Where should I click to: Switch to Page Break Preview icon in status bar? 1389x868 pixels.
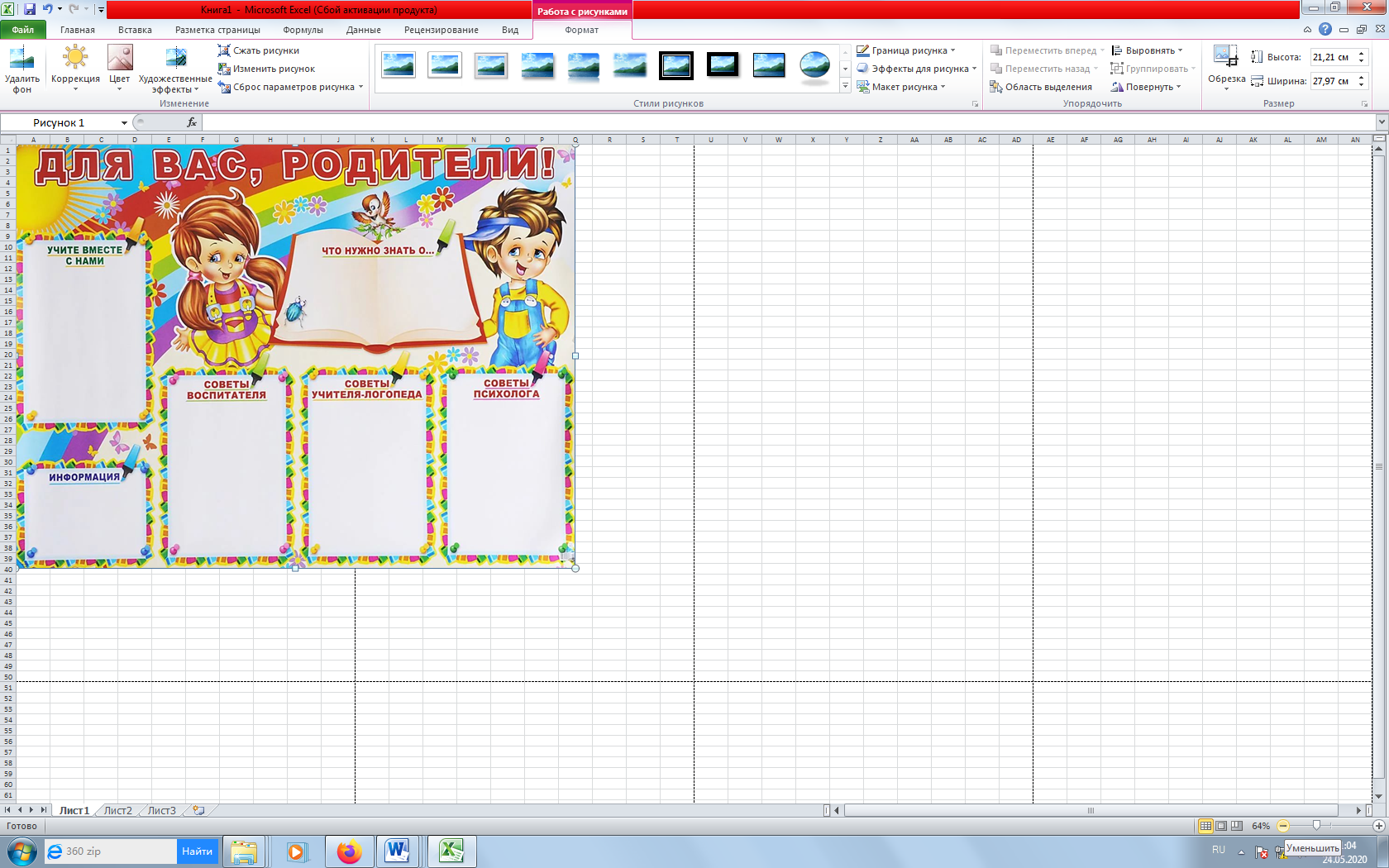(1237, 826)
